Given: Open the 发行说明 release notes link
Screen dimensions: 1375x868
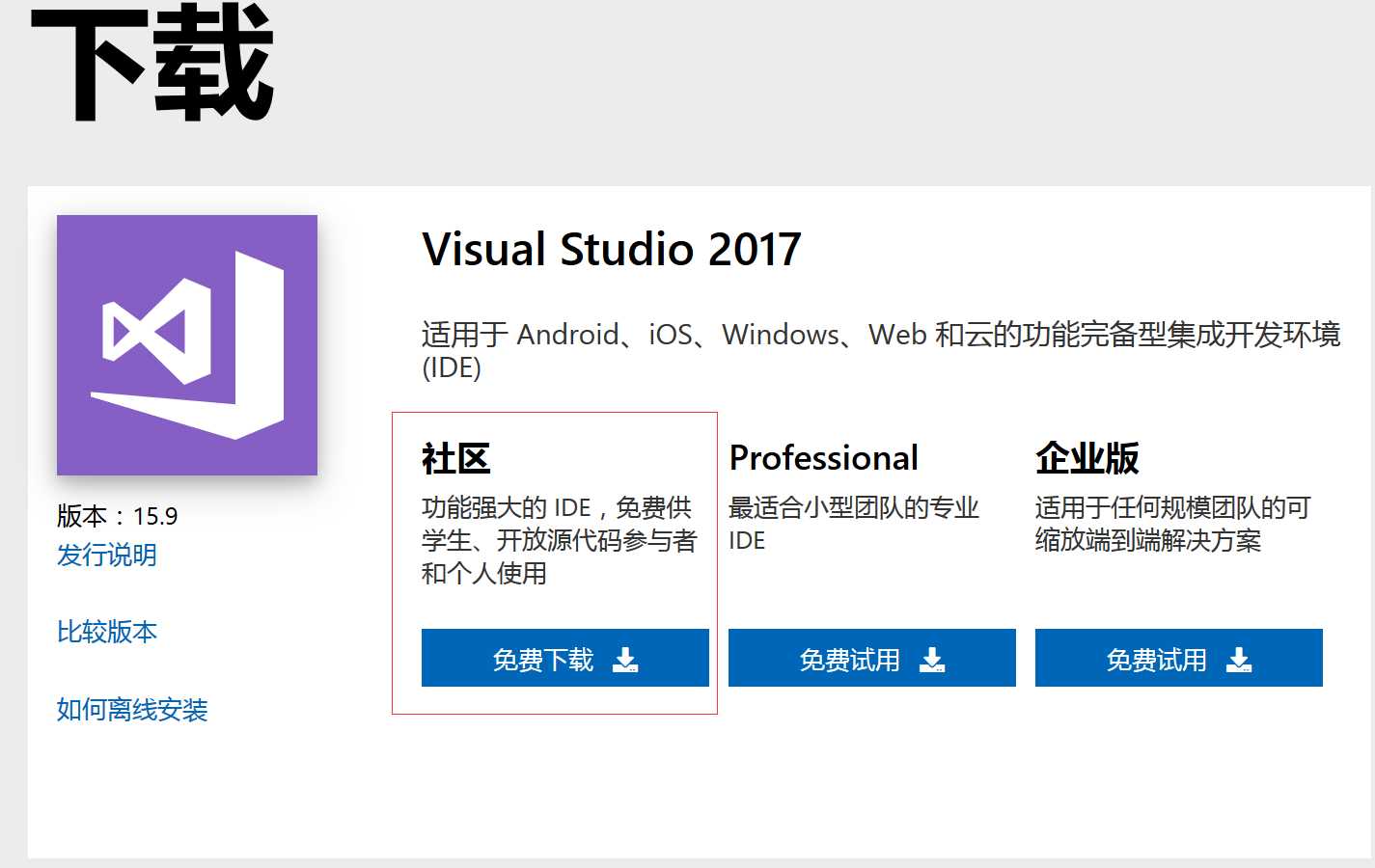Looking at the screenshot, I should 107,556.
